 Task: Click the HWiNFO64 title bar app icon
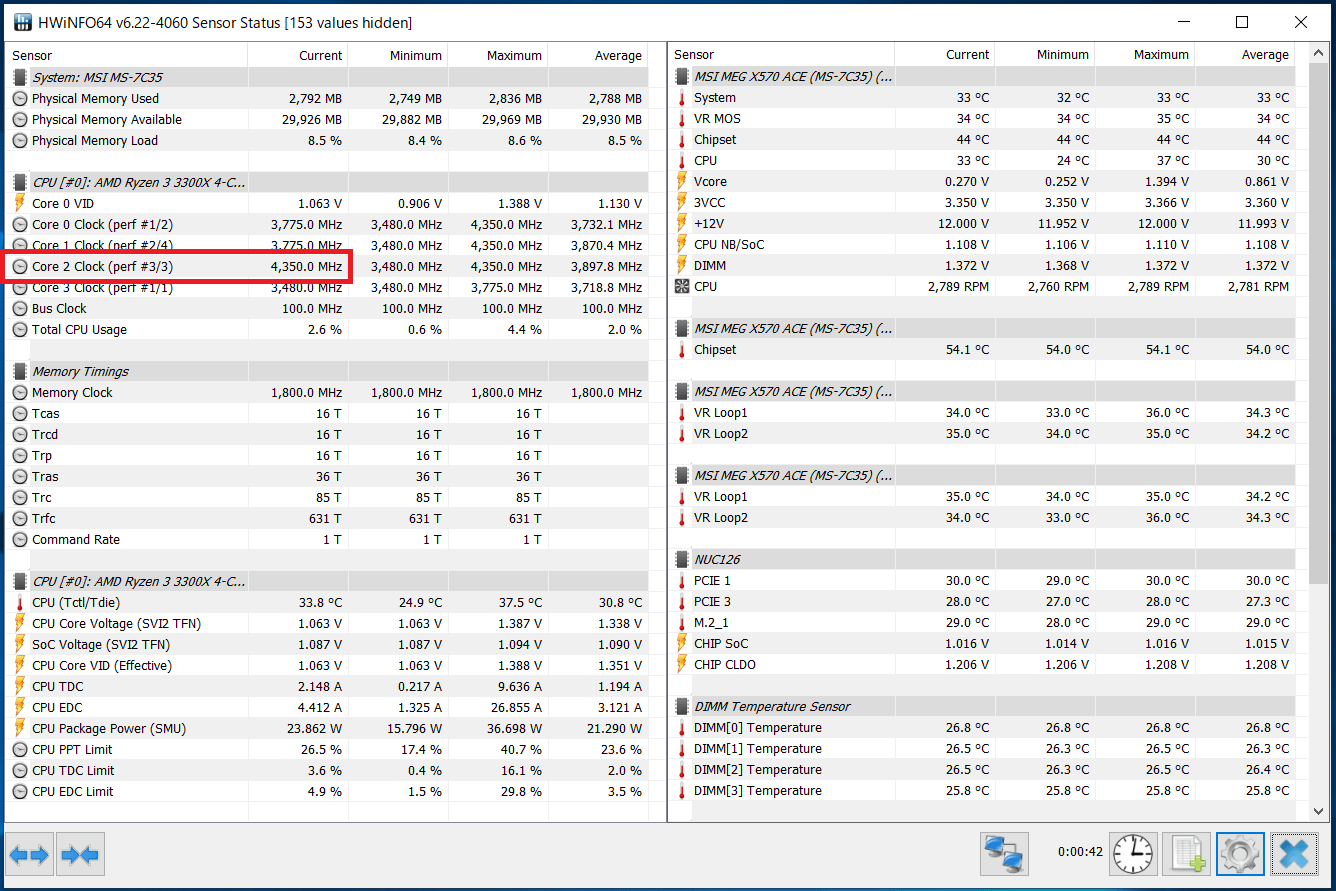pyautogui.click(x=21, y=22)
